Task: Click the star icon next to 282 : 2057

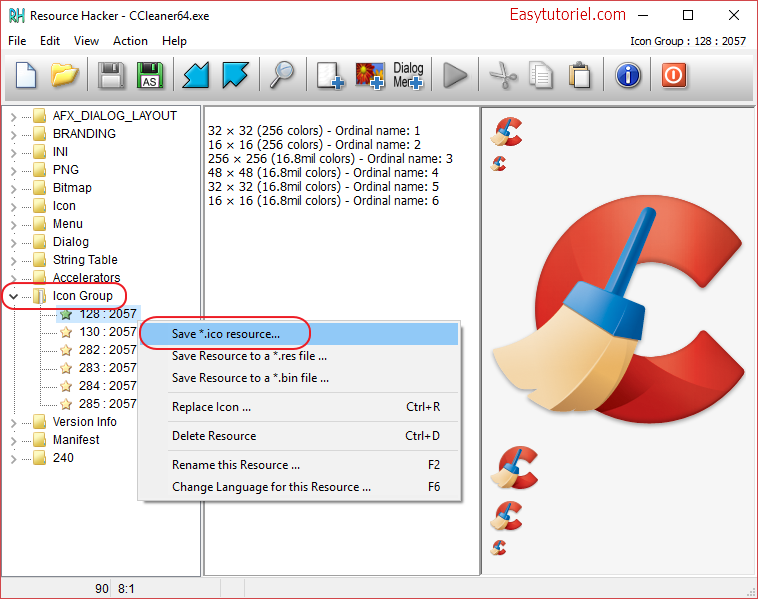Action: click(66, 350)
